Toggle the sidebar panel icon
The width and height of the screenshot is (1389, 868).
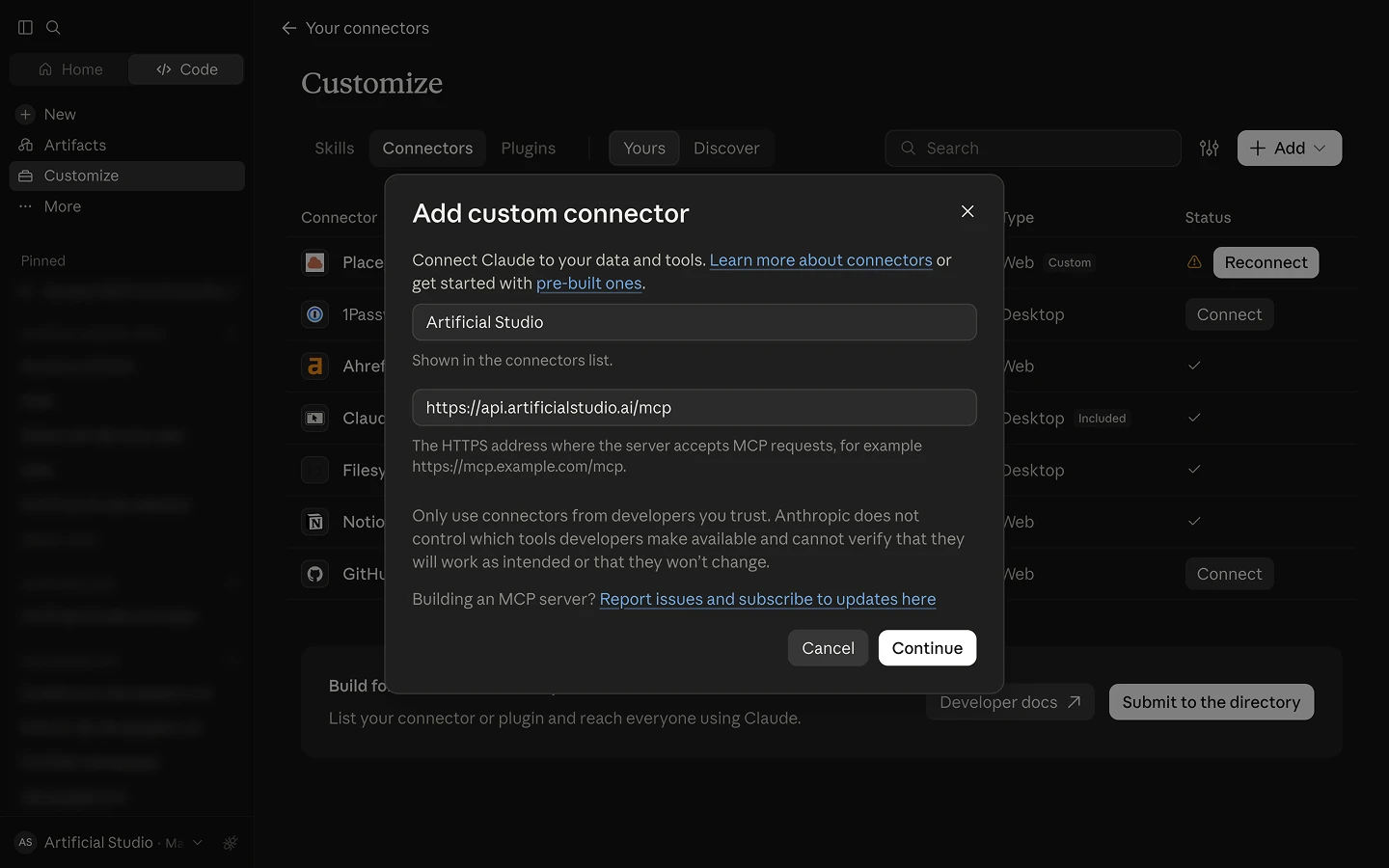click(x=26, y=28)
